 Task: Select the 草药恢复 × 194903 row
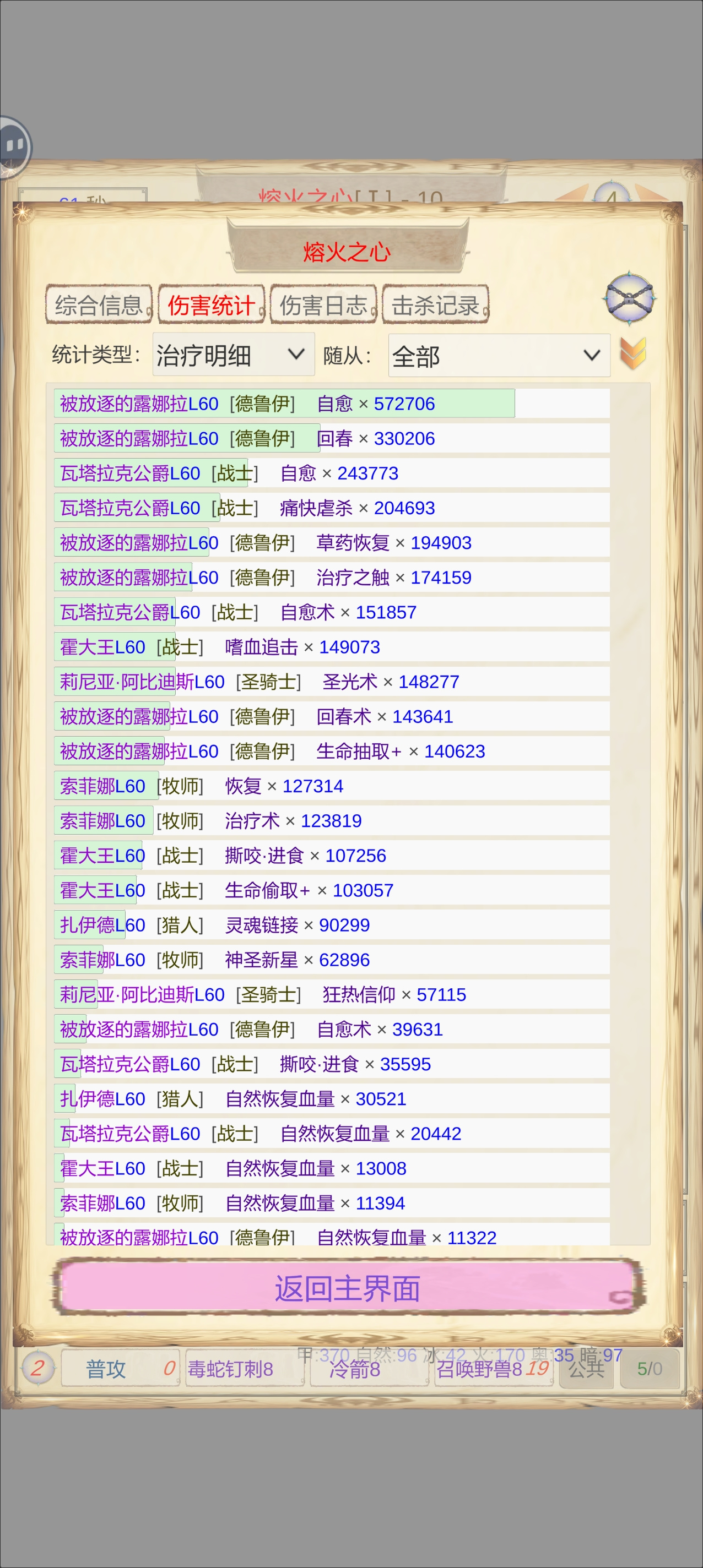click(x=332, y=542)
